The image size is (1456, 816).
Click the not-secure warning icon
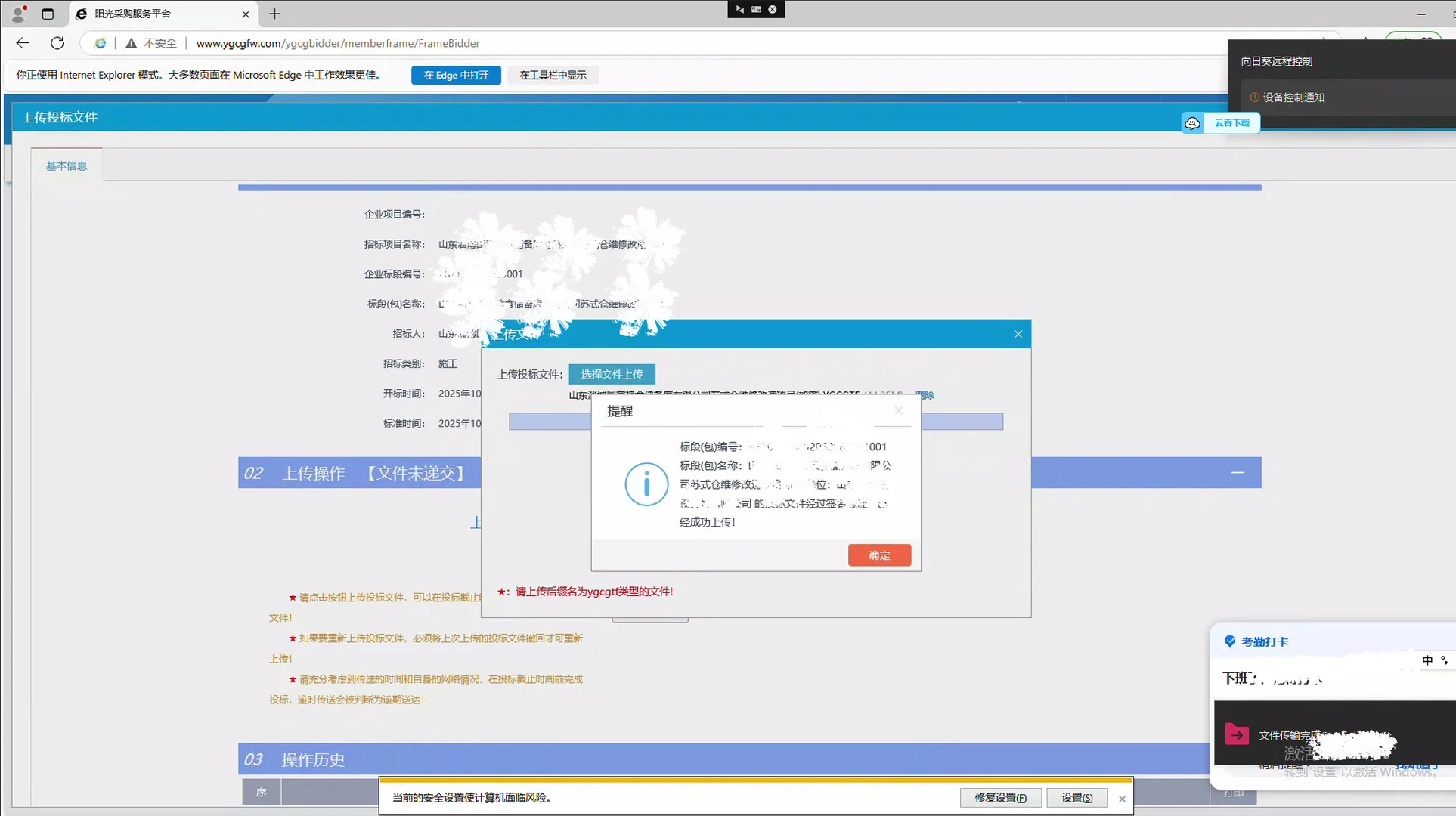click(132, 43)
